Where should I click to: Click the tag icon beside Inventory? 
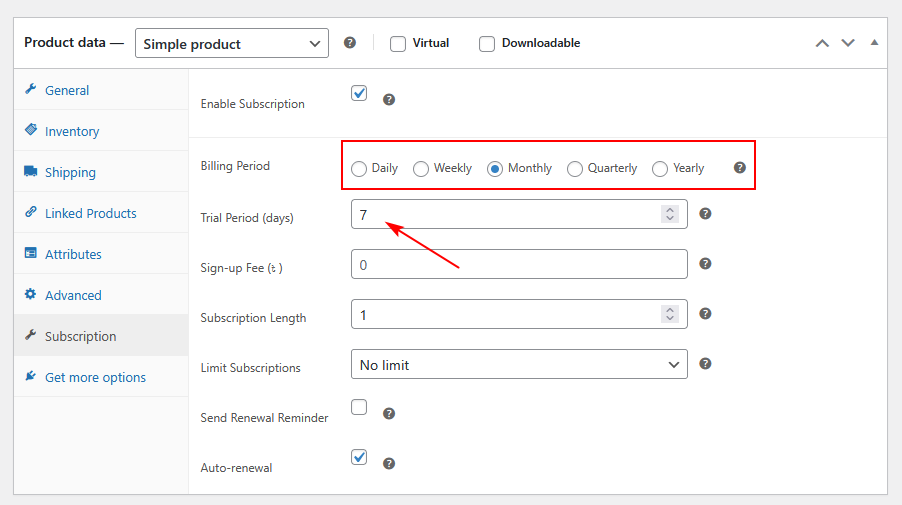30,130
